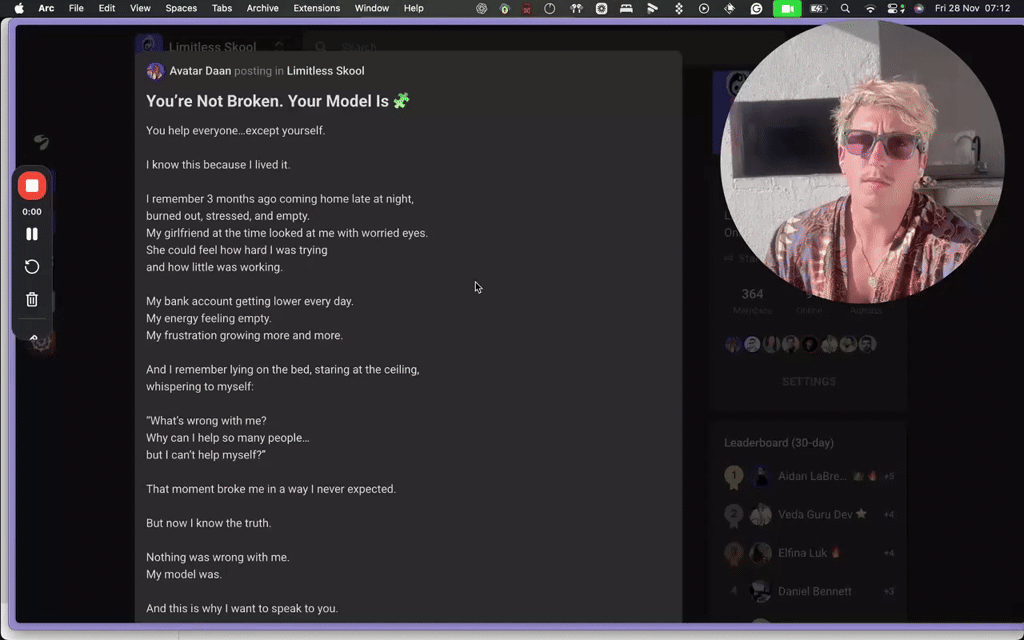Image resolution: width=1024 pixels, height=640 pixels.
Task: Open the Wi-Fi menu
Action: [x=870, y=8]
